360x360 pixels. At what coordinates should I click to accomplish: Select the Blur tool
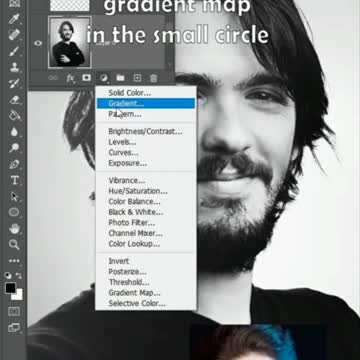click(14, 132)
